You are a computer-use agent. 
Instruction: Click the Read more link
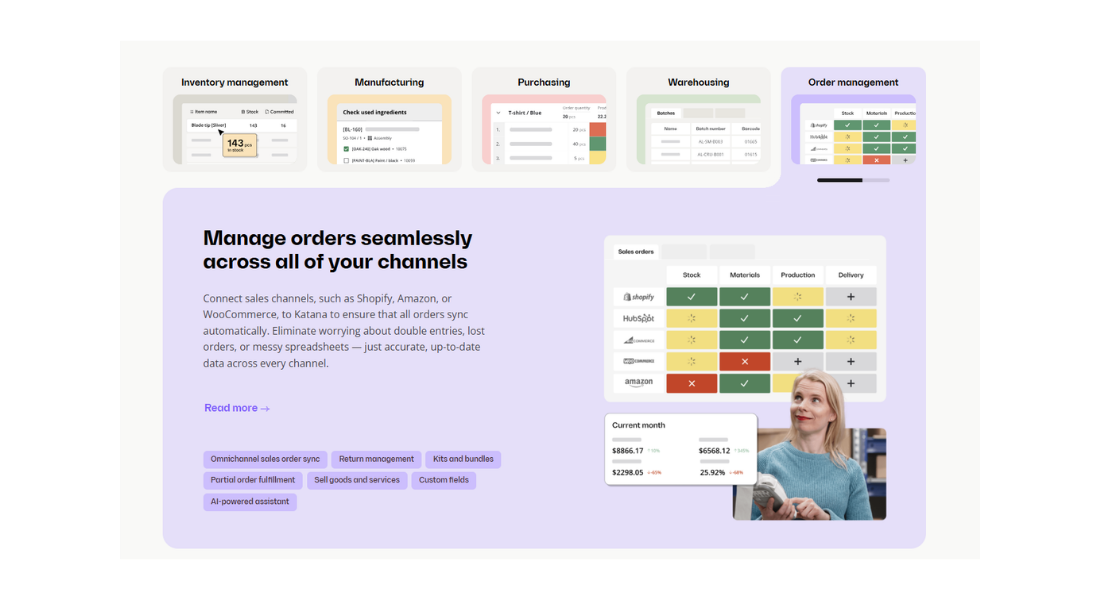[237, 408]
